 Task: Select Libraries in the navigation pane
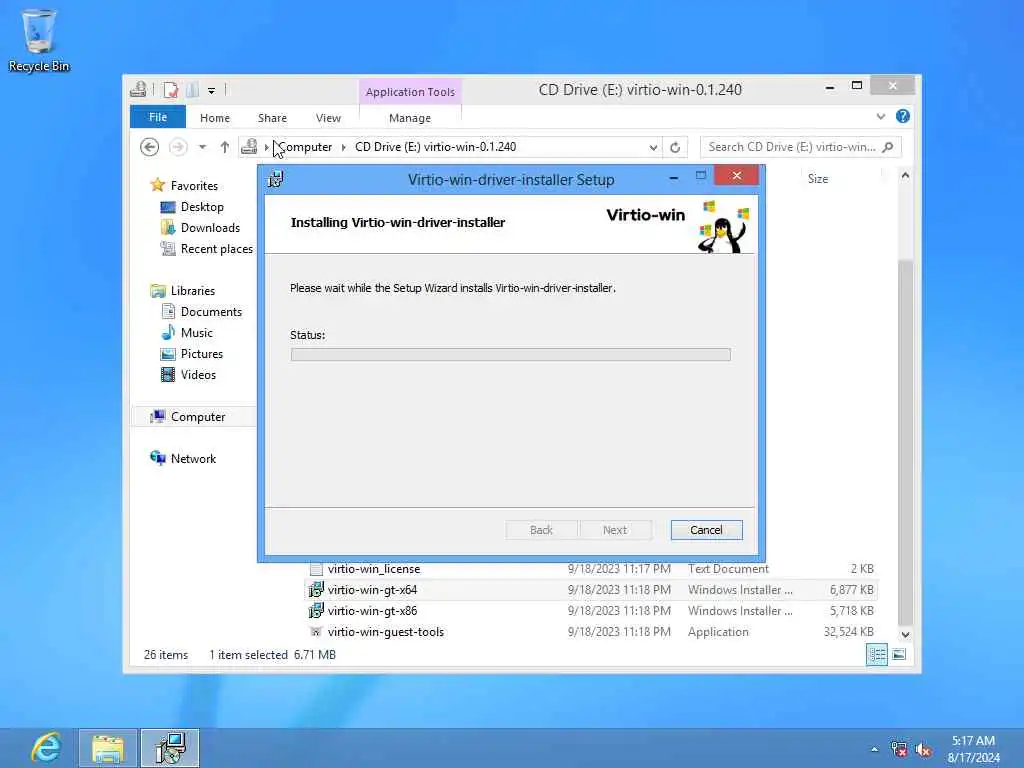click(x=193, y=291)
